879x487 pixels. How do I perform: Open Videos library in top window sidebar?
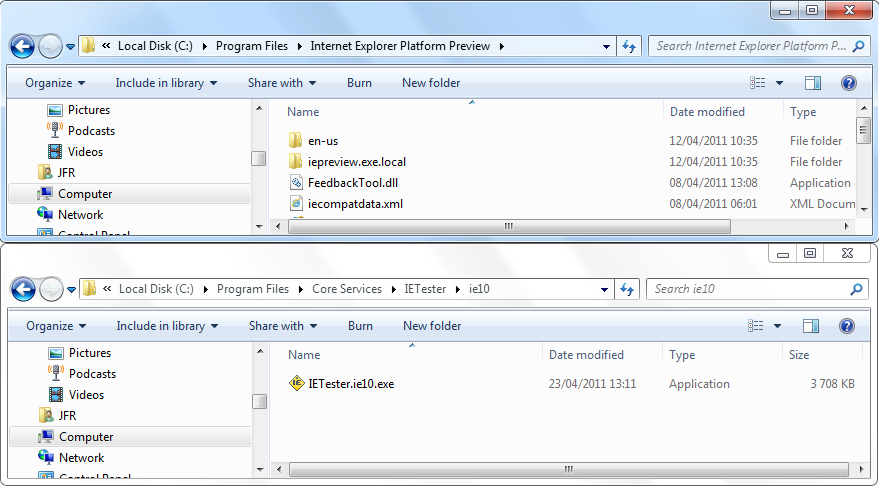(x=76, y=152)
